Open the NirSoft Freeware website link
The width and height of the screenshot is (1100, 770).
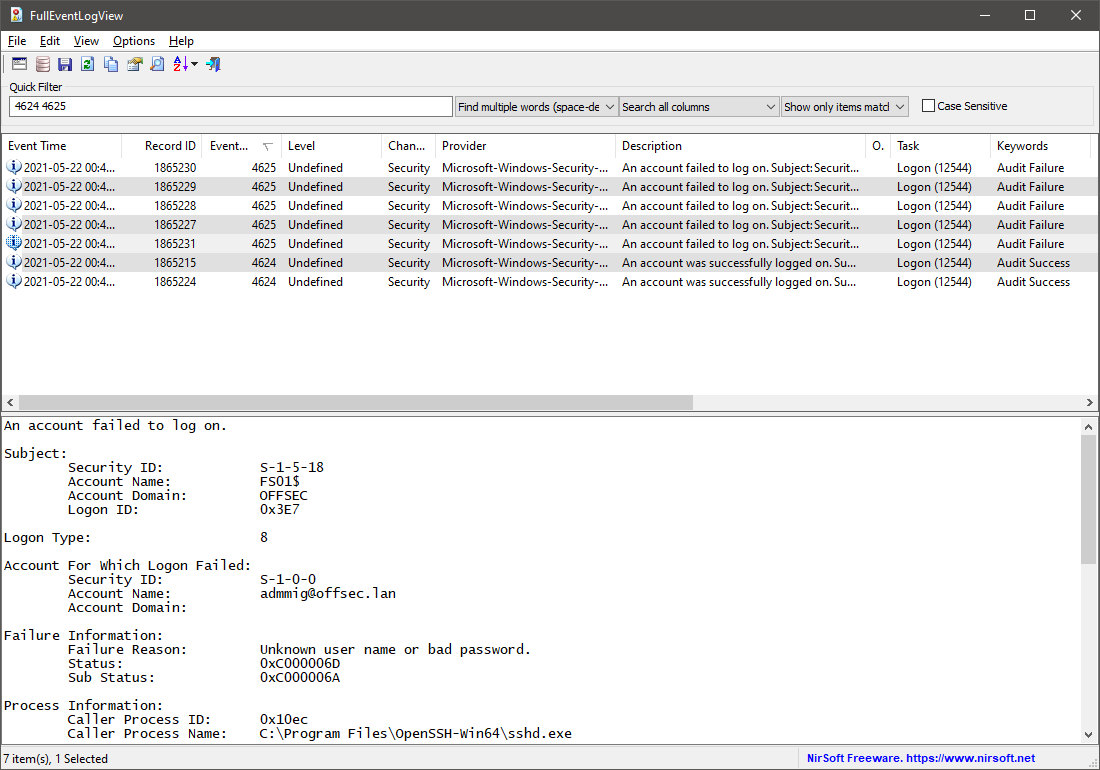[x=920, y=758]
